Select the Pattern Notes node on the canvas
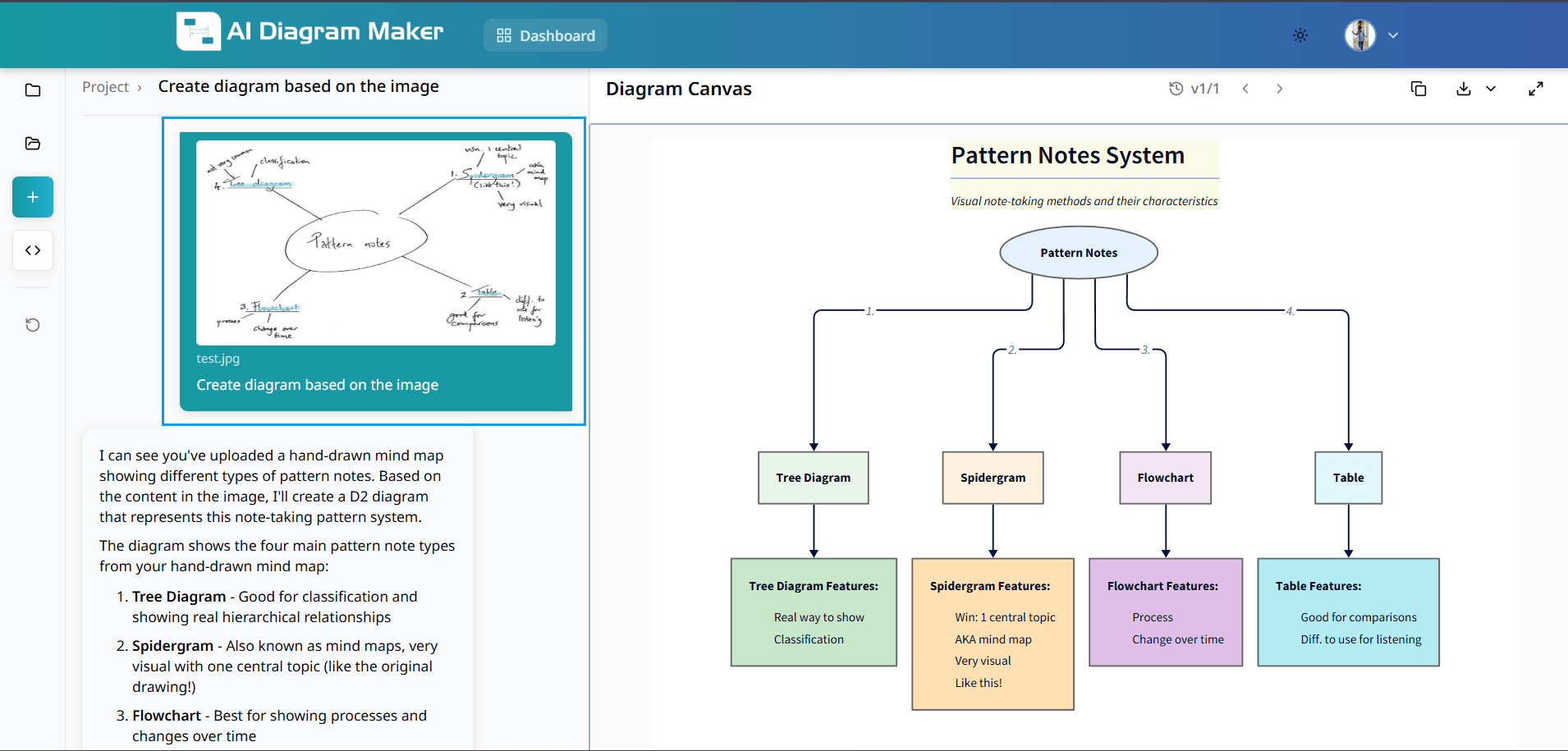Screen dimensions: 1568x751 (1078, 252)
